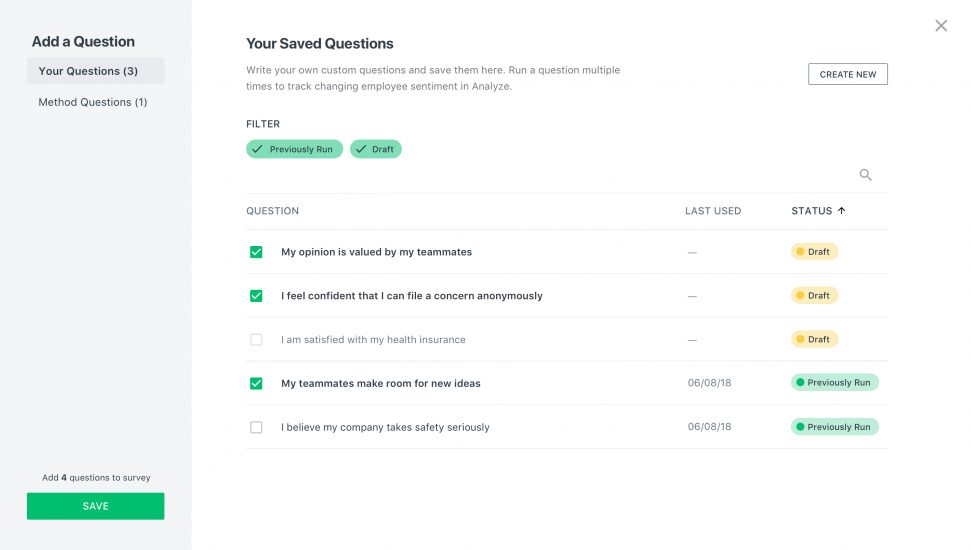The image size is (971, 550).
Task: Sort by the Question column header
Action: point(272,211)
